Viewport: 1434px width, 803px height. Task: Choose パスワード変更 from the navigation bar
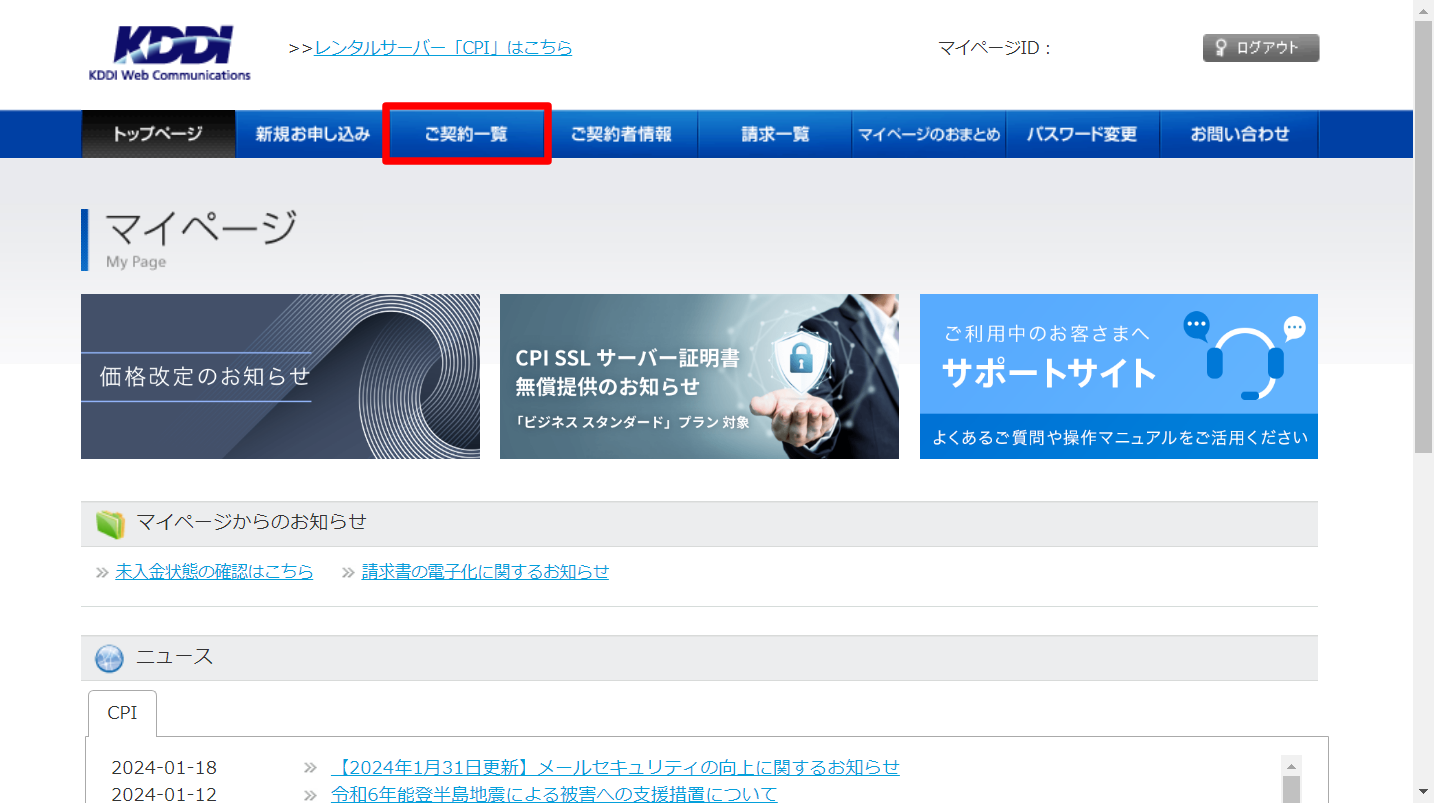pyautogui.click(x=1082, y=134)
